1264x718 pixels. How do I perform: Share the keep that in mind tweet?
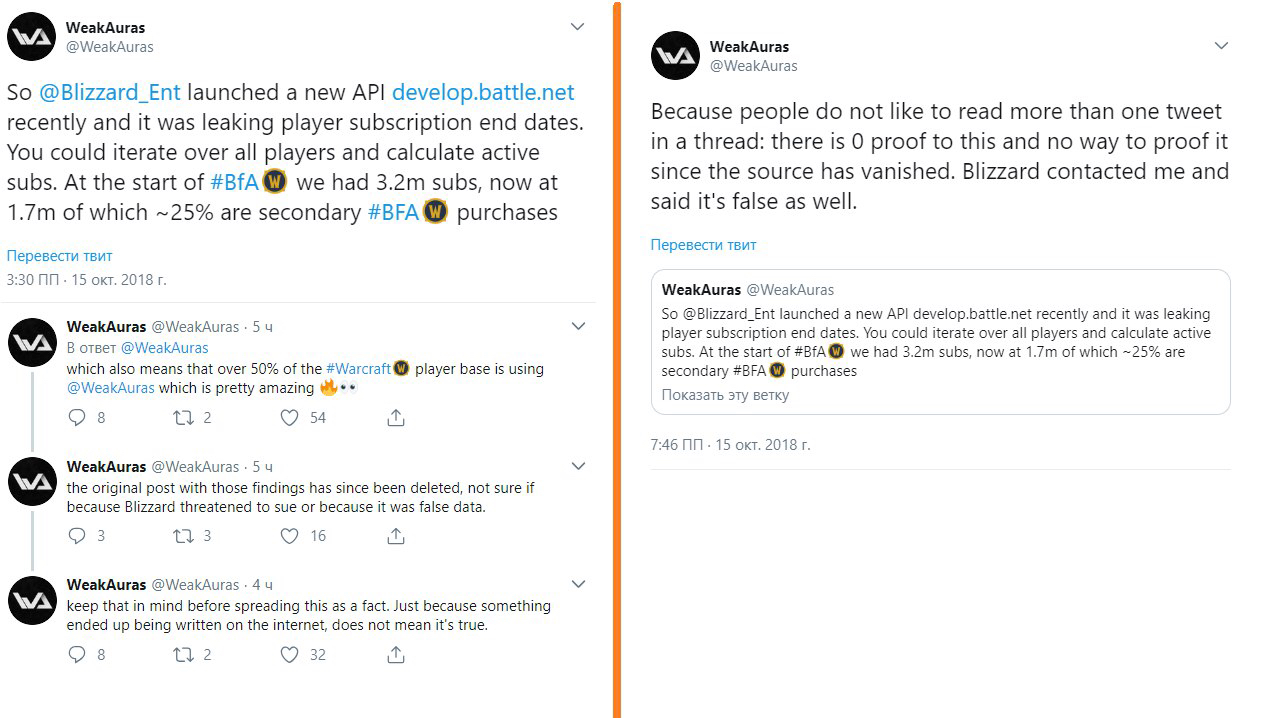pos(396,655)
